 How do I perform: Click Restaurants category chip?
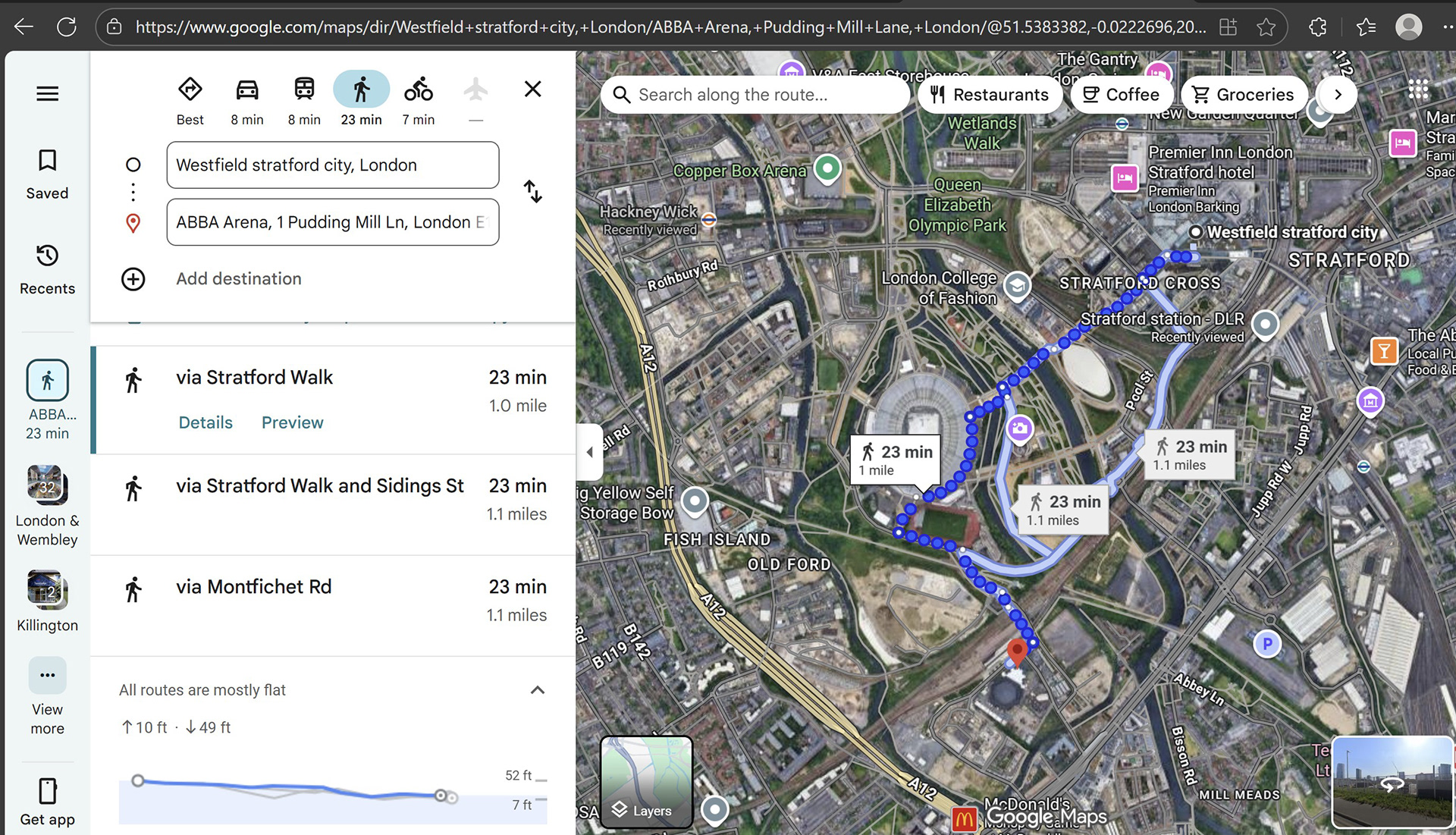click(990, 95)
